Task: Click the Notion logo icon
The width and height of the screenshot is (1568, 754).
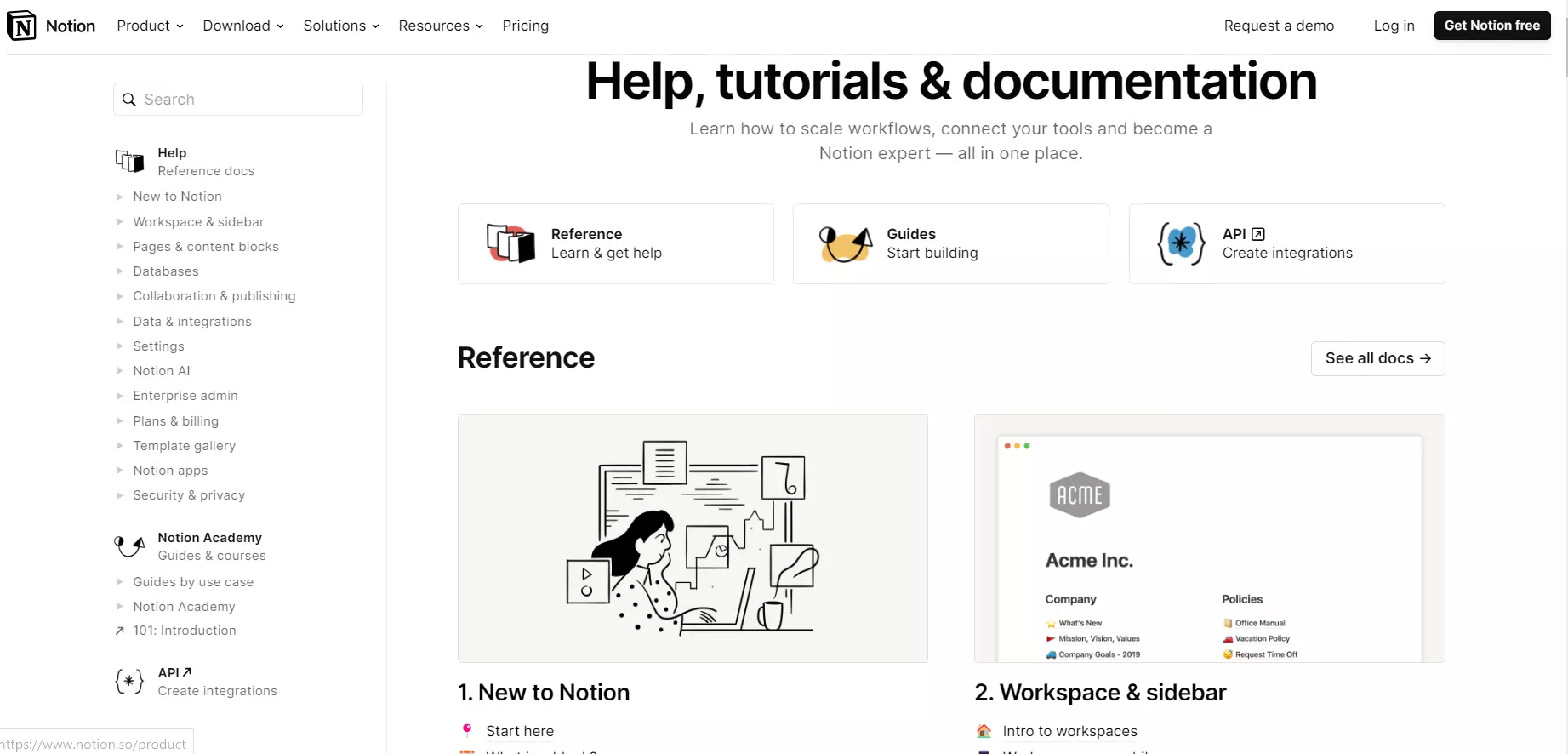Action: point(22,26)
